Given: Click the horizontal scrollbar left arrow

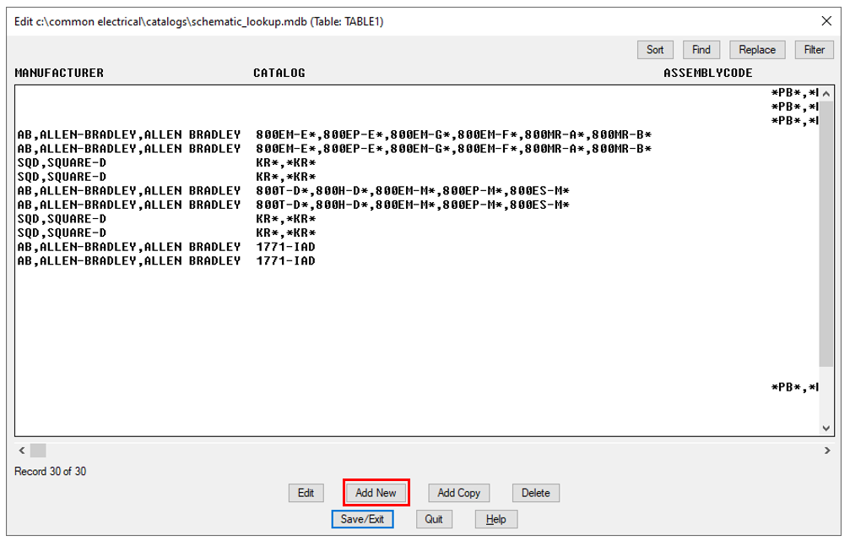Looking at the screenshot, I should [22, 450].
